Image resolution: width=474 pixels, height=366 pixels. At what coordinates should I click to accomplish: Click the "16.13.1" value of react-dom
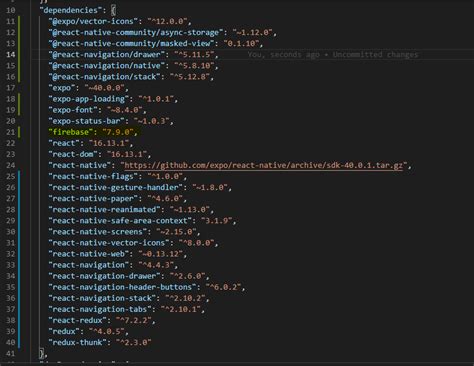(127, 154)
